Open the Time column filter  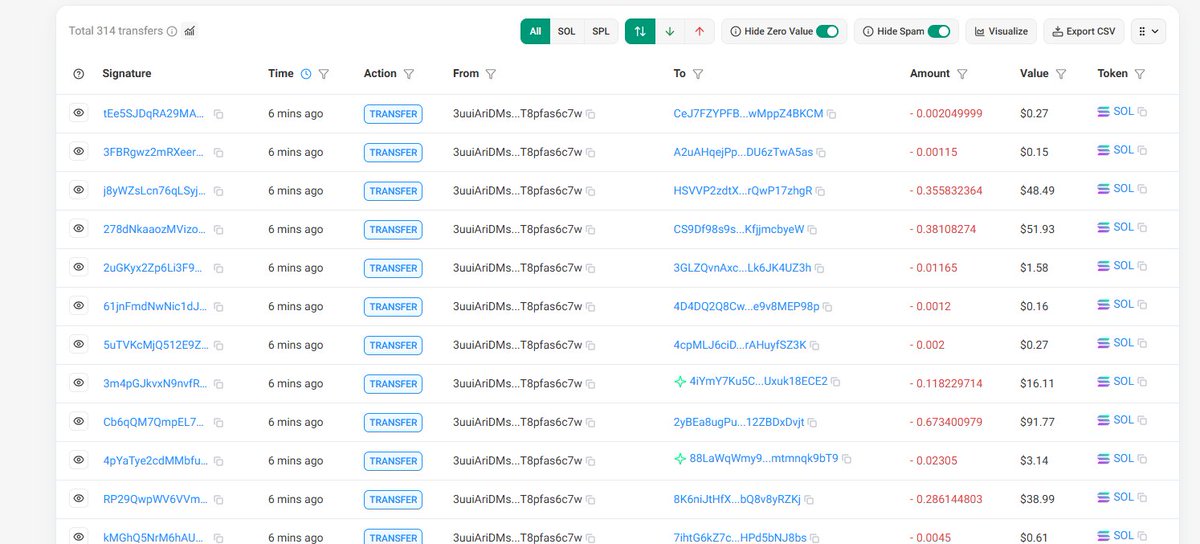point(323,74)
